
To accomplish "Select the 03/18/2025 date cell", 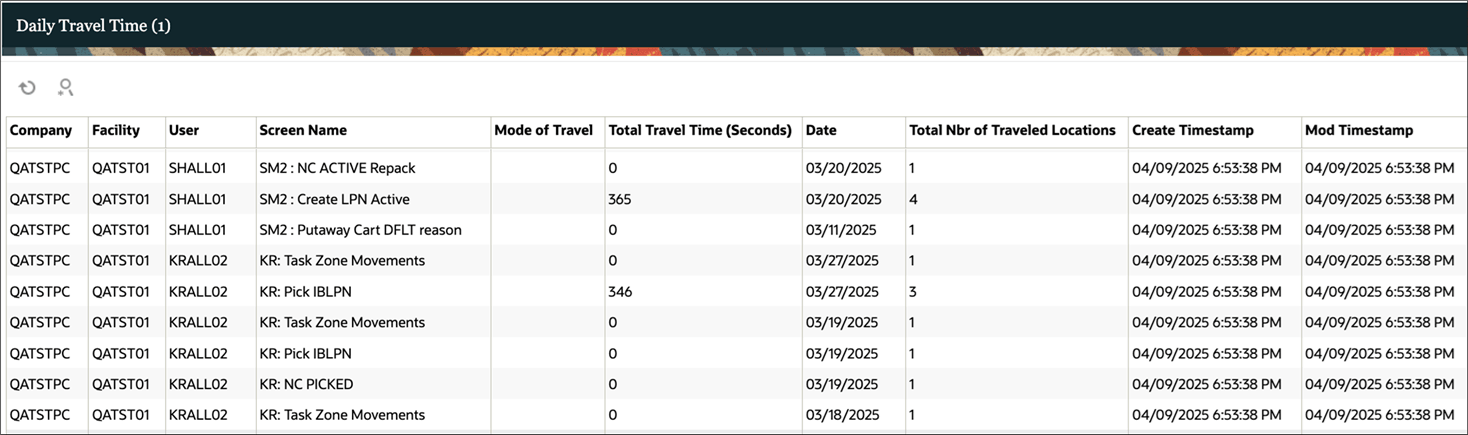I will point(842,415).
